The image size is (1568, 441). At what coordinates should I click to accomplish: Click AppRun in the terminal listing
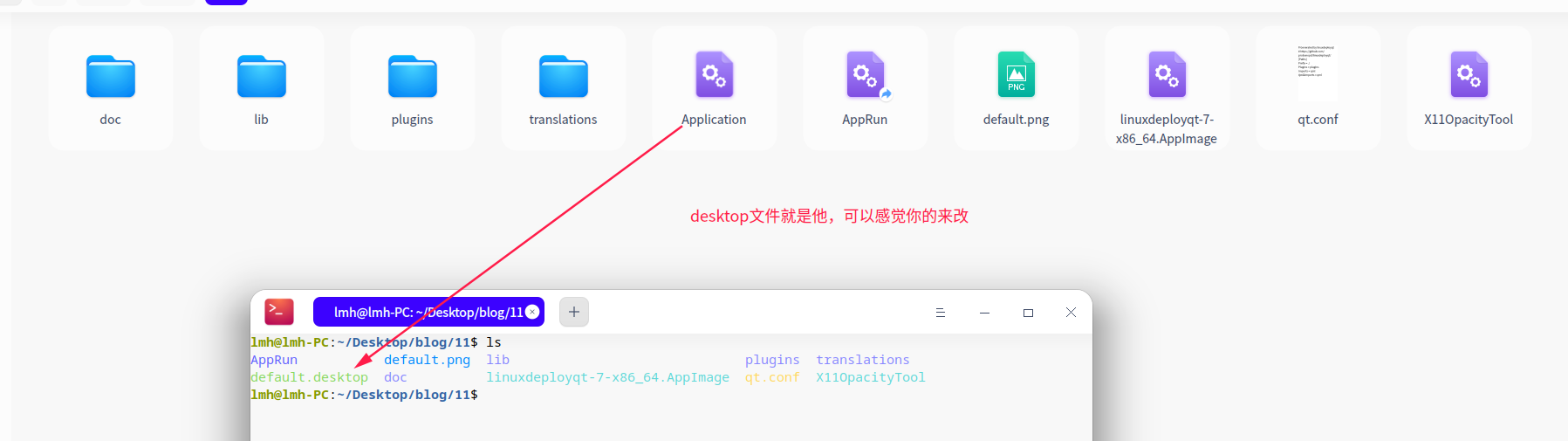[x=274, y=360]
